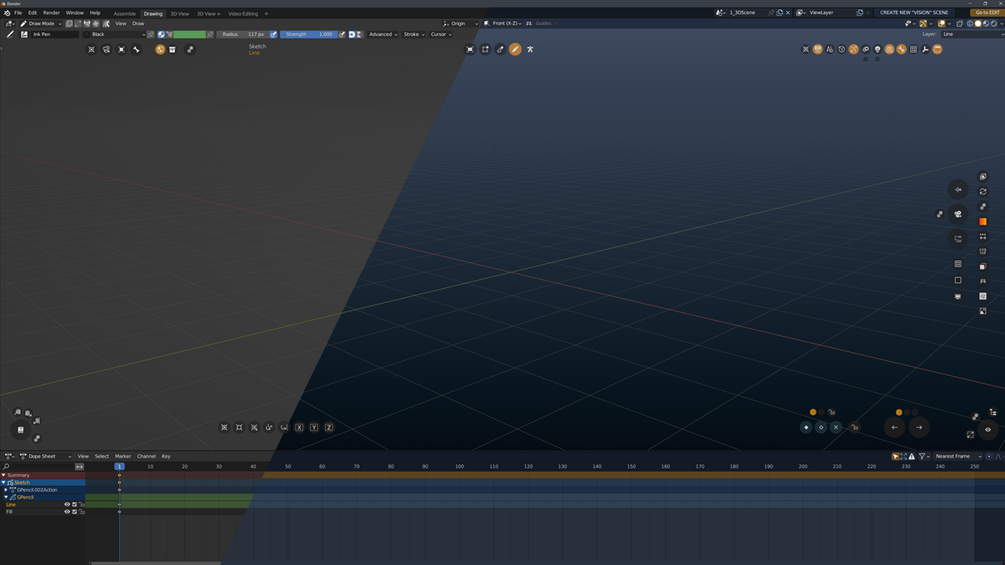This screenshot has width=1005, height=565.
Task: Open the Render menu
Action: [51, 13]
